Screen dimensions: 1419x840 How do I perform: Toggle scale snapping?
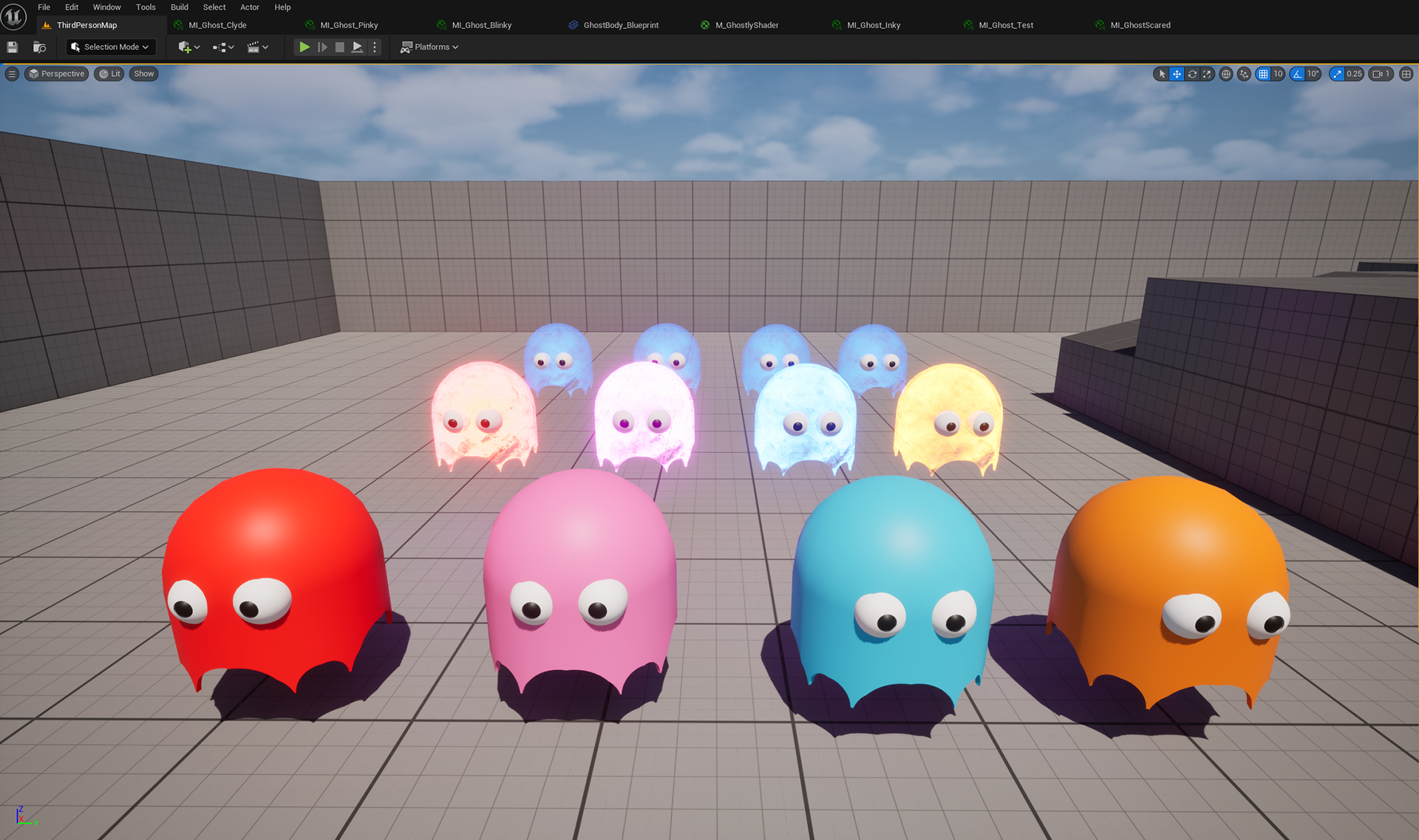pyautogui.click(x=1337, y=74)
